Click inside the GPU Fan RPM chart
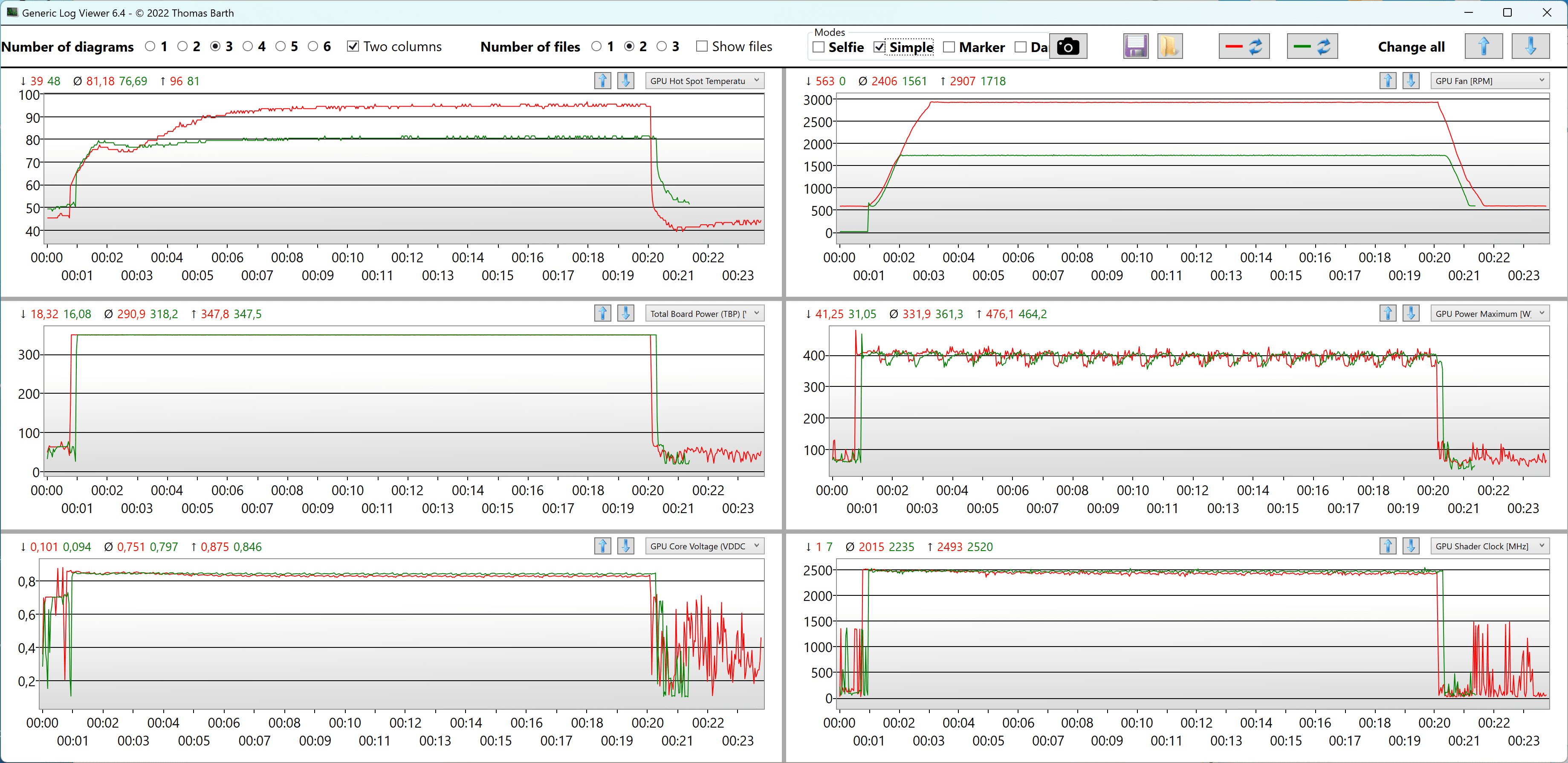 tap(1193, 169)
